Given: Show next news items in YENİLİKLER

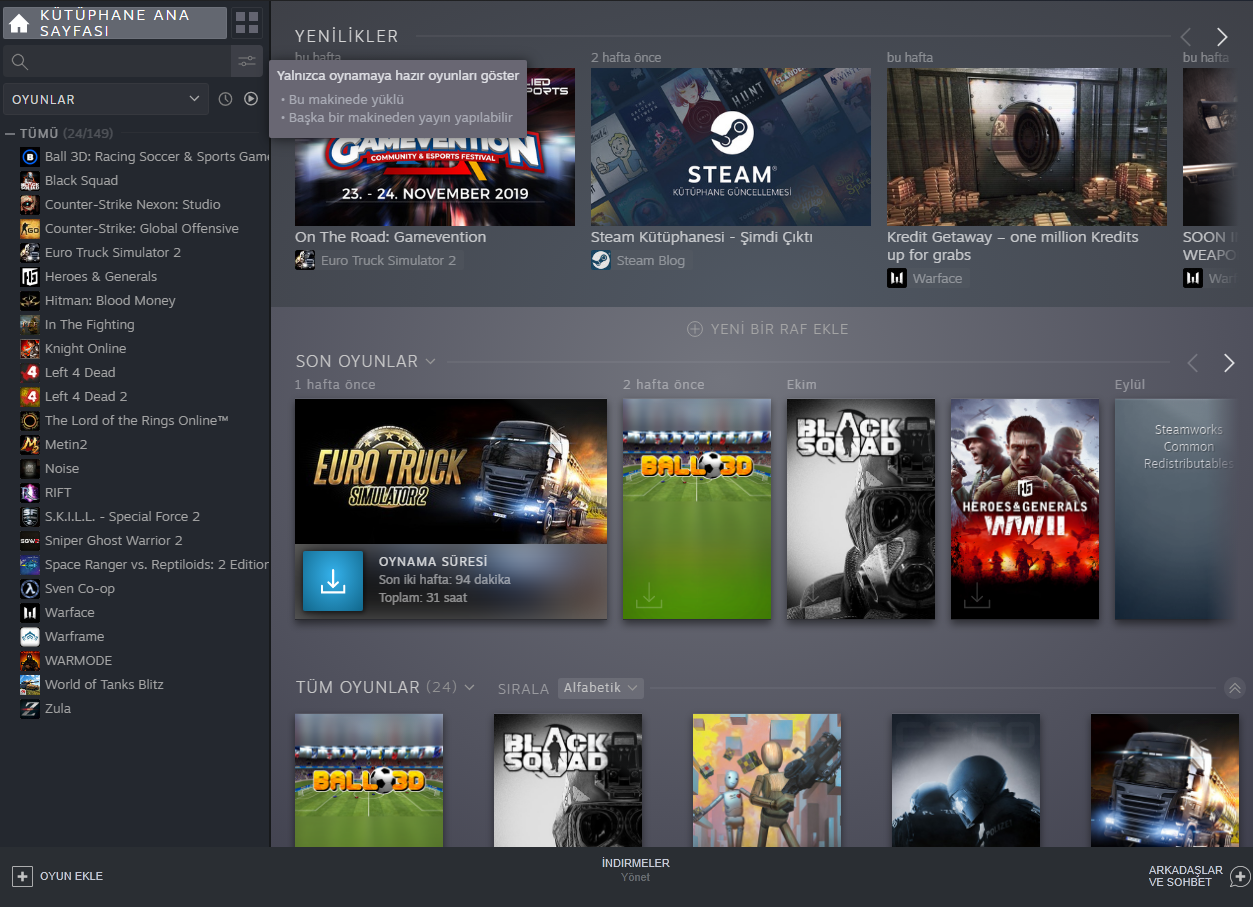Looking at the screenshot, I should [x=1222, y=37].
